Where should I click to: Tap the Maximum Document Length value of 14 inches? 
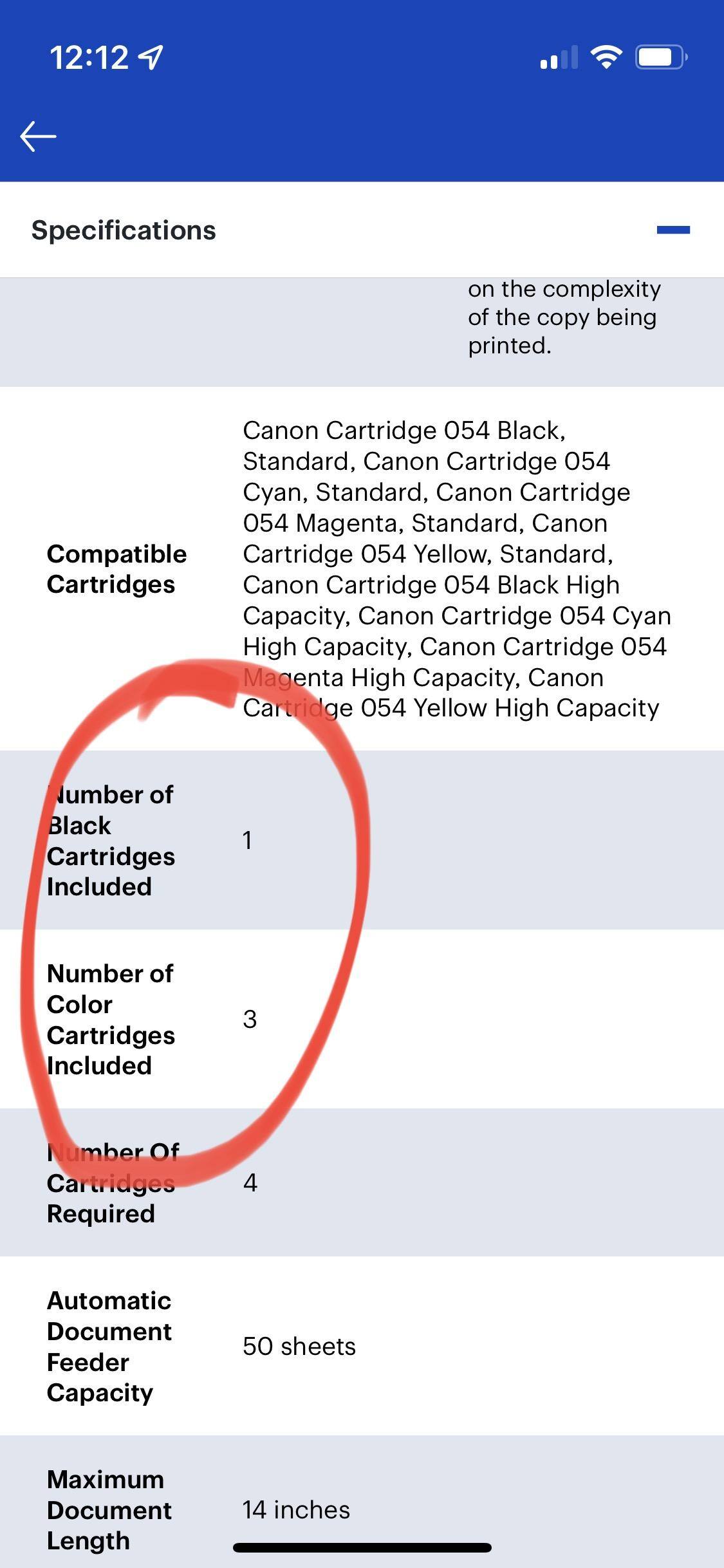[295, 1510]
